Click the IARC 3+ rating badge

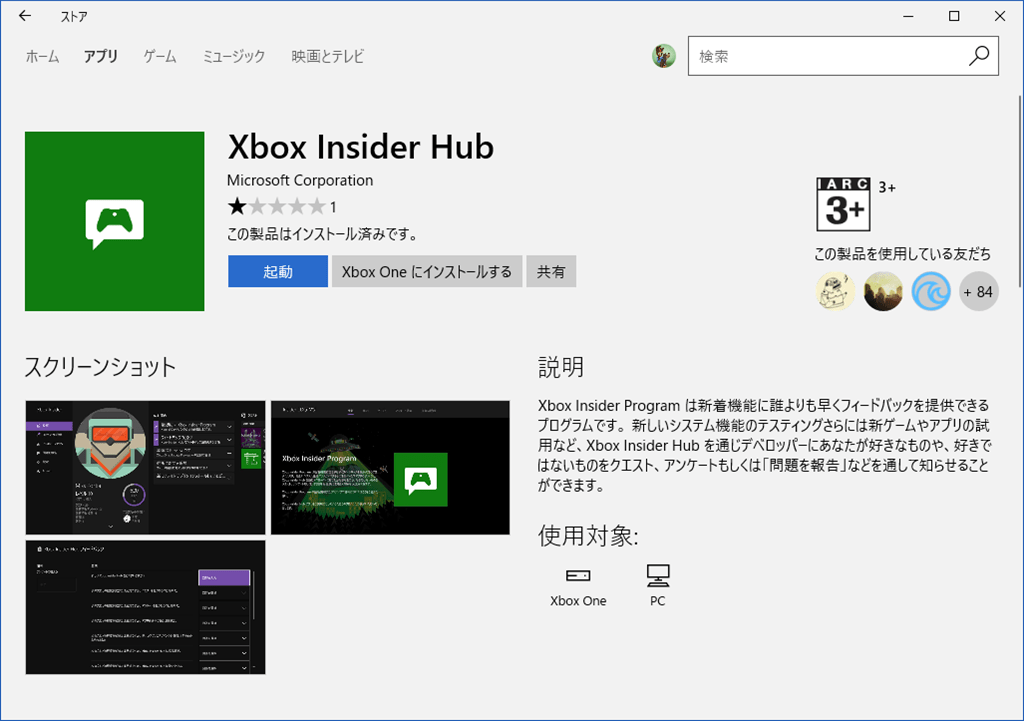[x=843, y=204]
